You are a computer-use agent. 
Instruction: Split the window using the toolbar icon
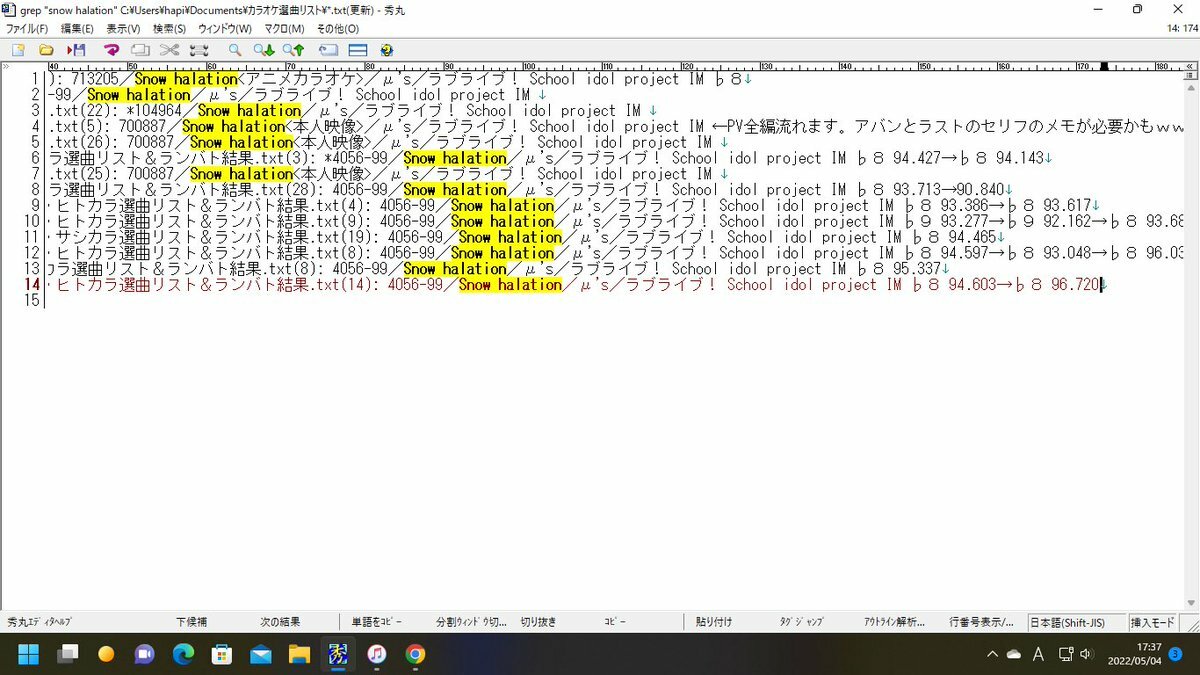point(357,49)
